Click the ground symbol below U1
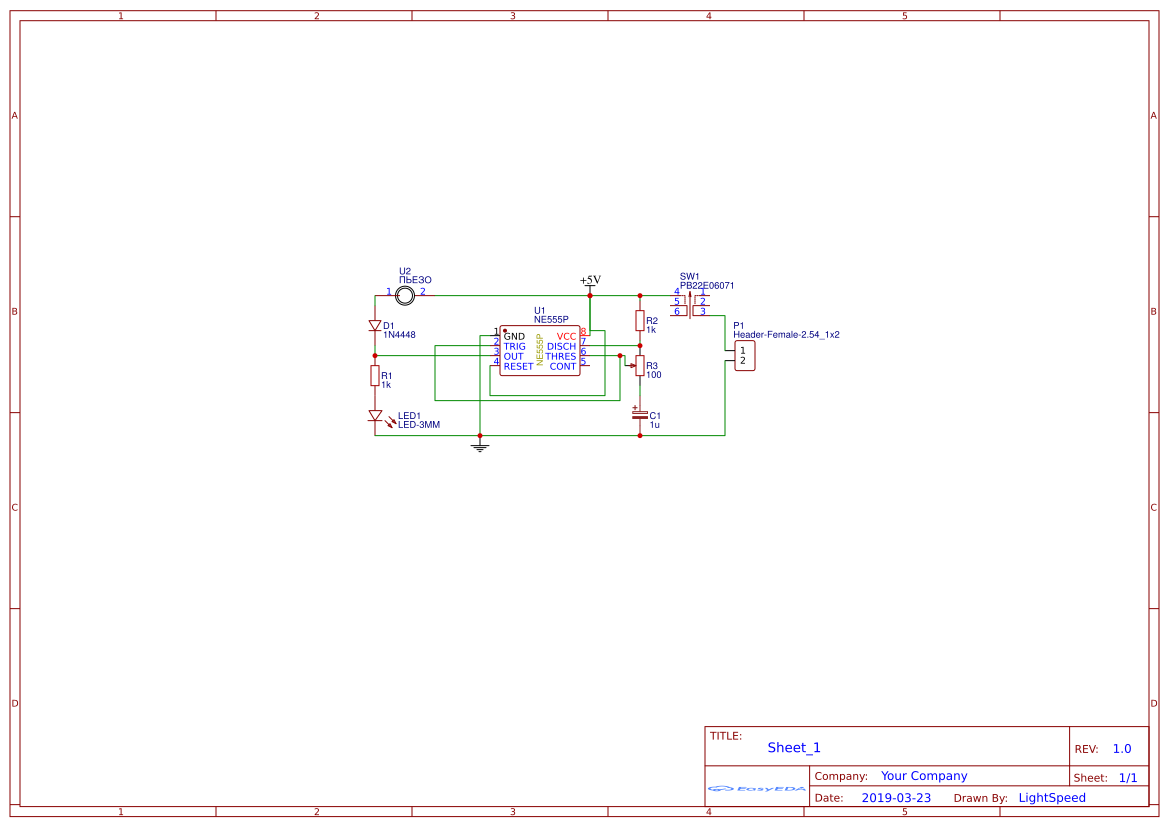Image resolution: width=1169 pixels, height=827 pixels. click(x=479, y=447)
